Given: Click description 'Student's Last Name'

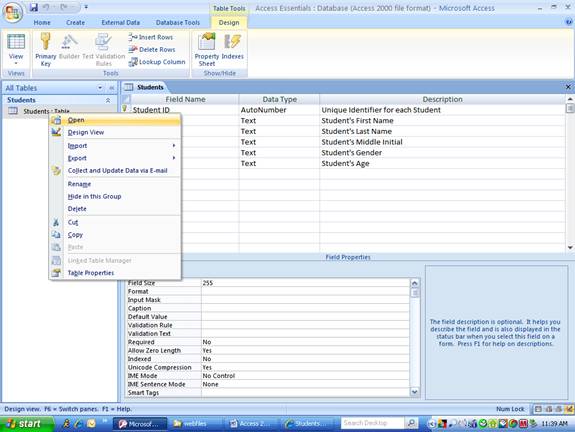Looking at the screenshot, I should (x=356, y=131).
